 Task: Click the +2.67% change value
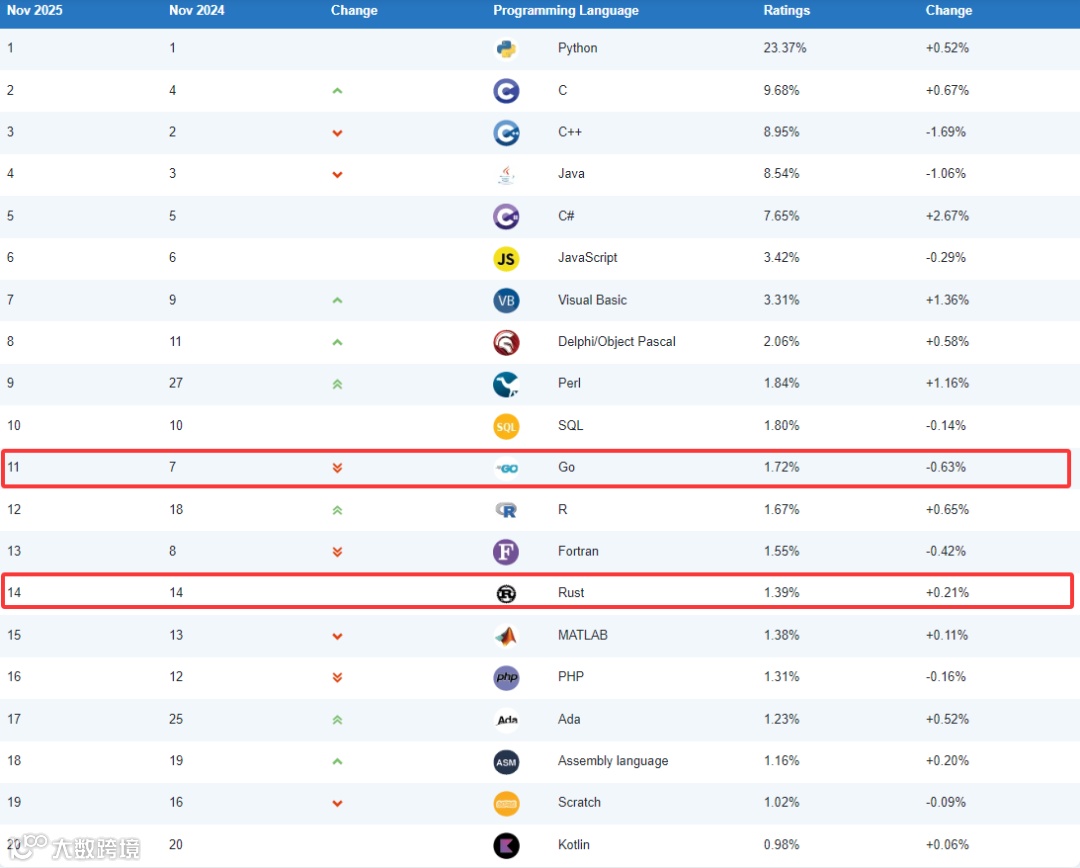coord(947,216)
